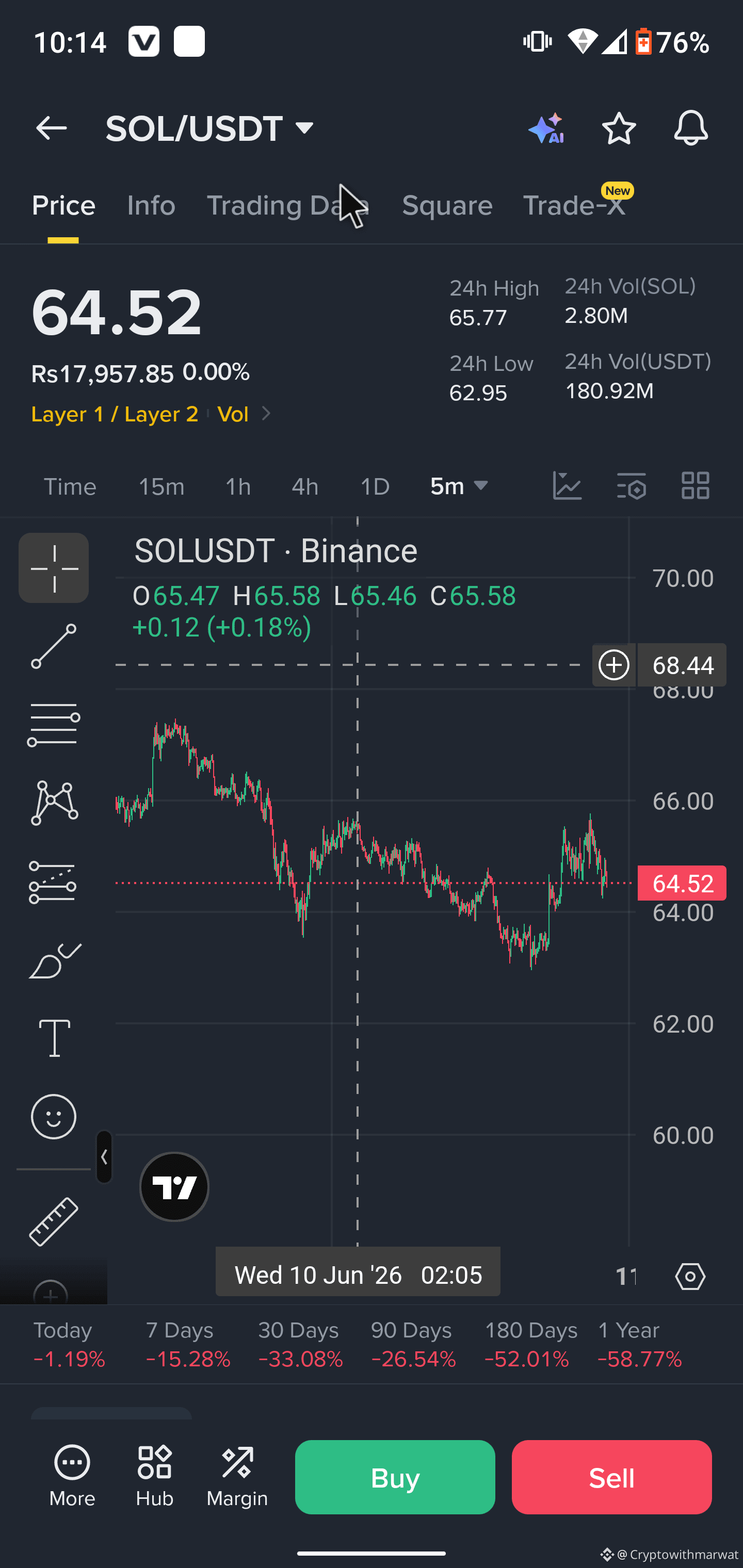The height and width of the screenshot is (1568, 743).
Task: Select the forecast and projection tool
Action: (53, 882)
